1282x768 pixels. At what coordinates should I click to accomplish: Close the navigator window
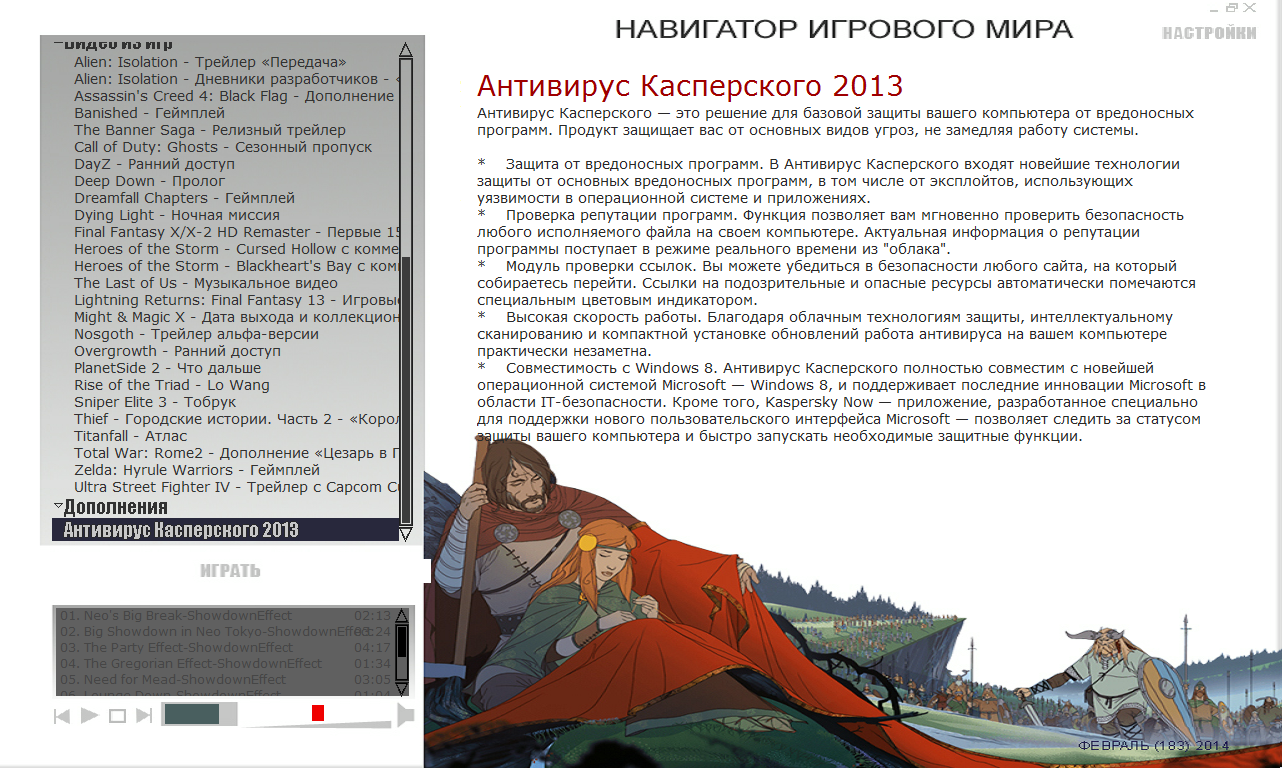(1249, 8)
